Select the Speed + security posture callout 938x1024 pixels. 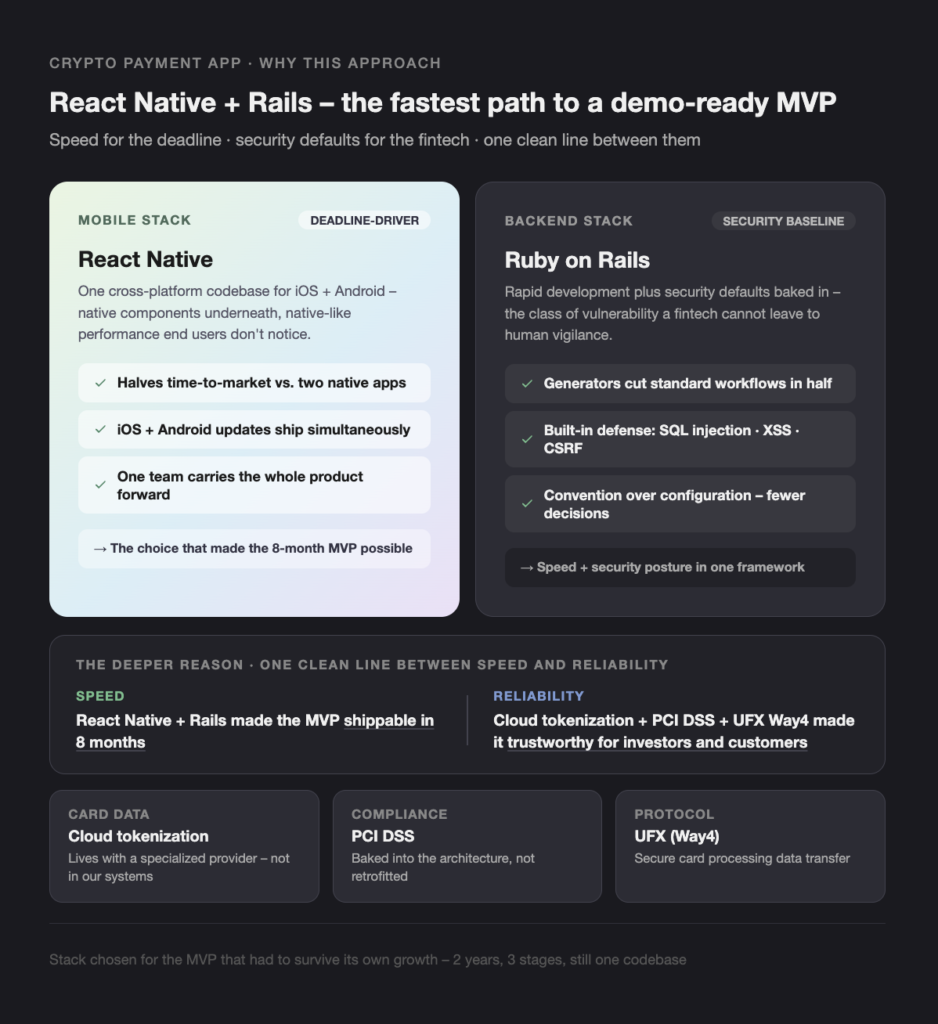pyautogui.click(x=680, y=567)
